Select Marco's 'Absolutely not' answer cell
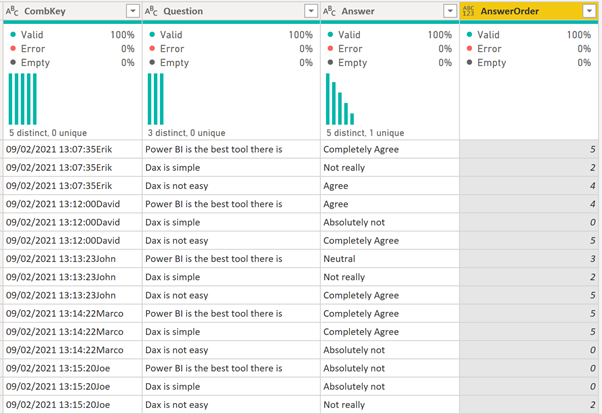This screenshot has width=602, height=414. click(390, 350)
